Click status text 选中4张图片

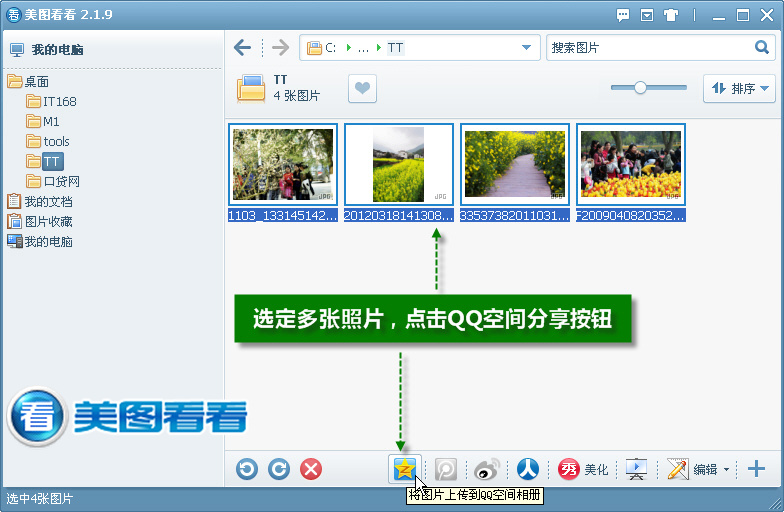coord(40,498)
